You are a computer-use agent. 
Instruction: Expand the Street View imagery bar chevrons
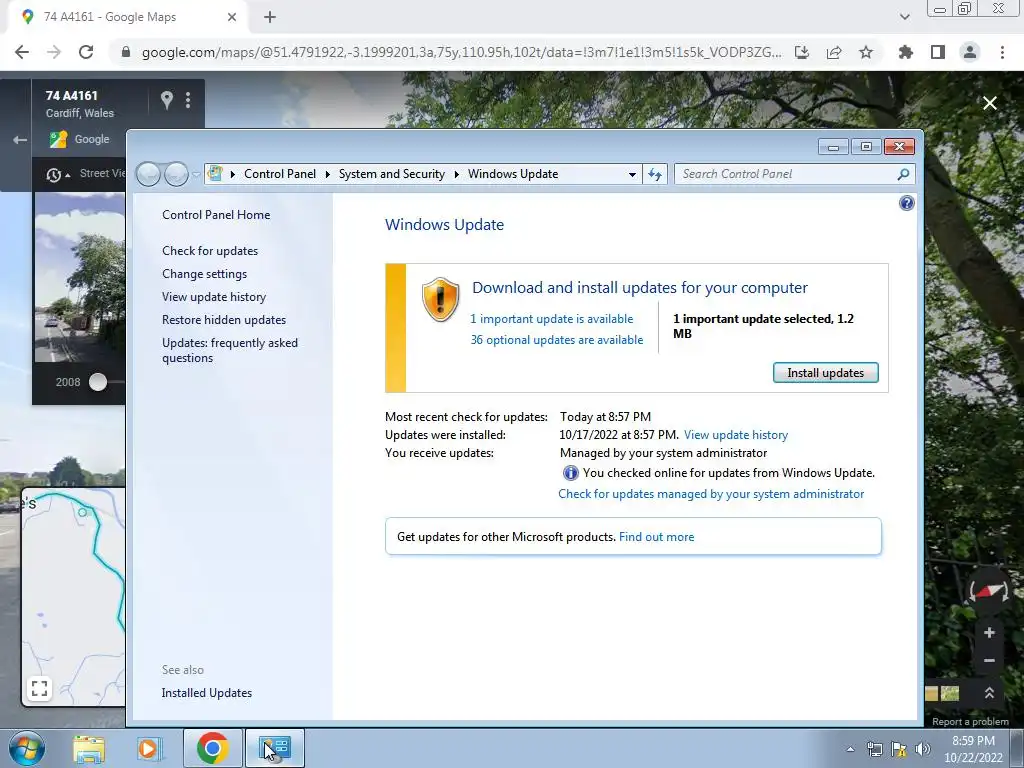pyautogui.click(x=989, y=693)
